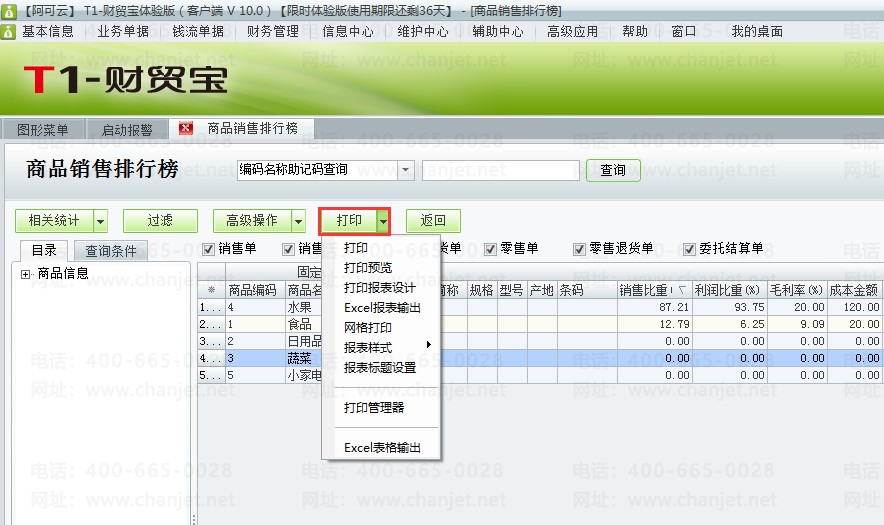The image size is (884, 525).
Task: Click the 返回 button
Action: tap(433, 221)
